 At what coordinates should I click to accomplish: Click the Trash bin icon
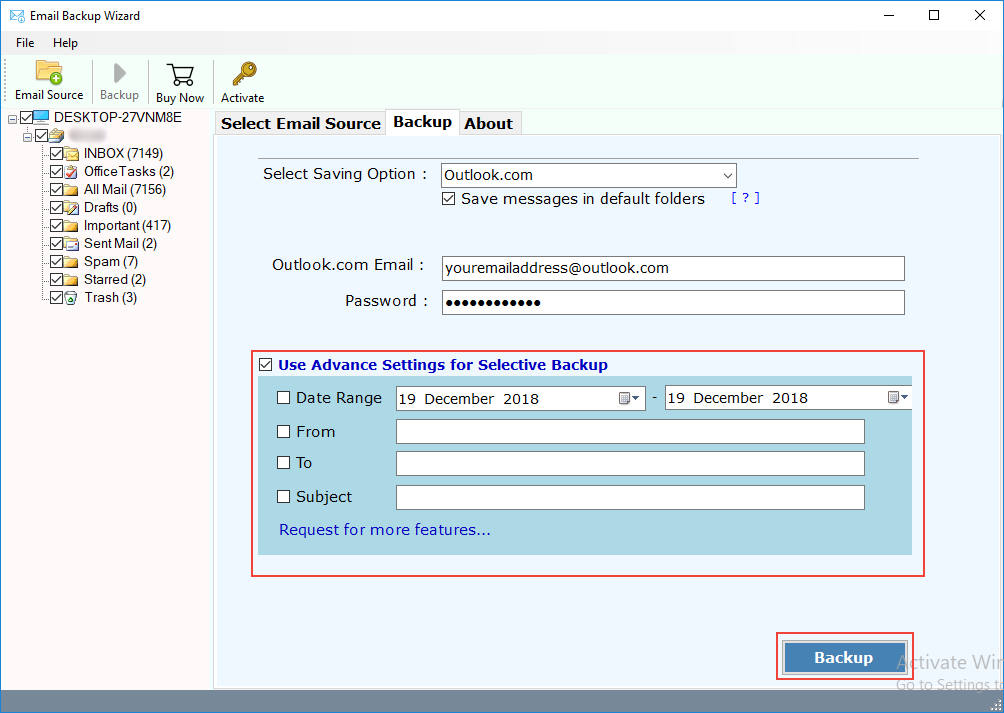(71, 298)
